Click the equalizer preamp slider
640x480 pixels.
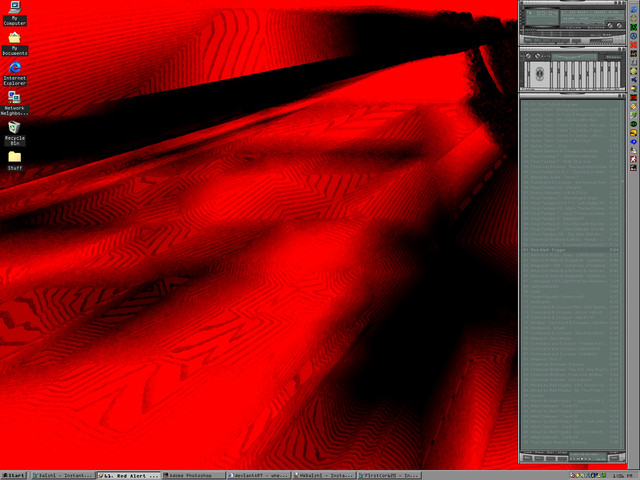(x=528, y=74)
